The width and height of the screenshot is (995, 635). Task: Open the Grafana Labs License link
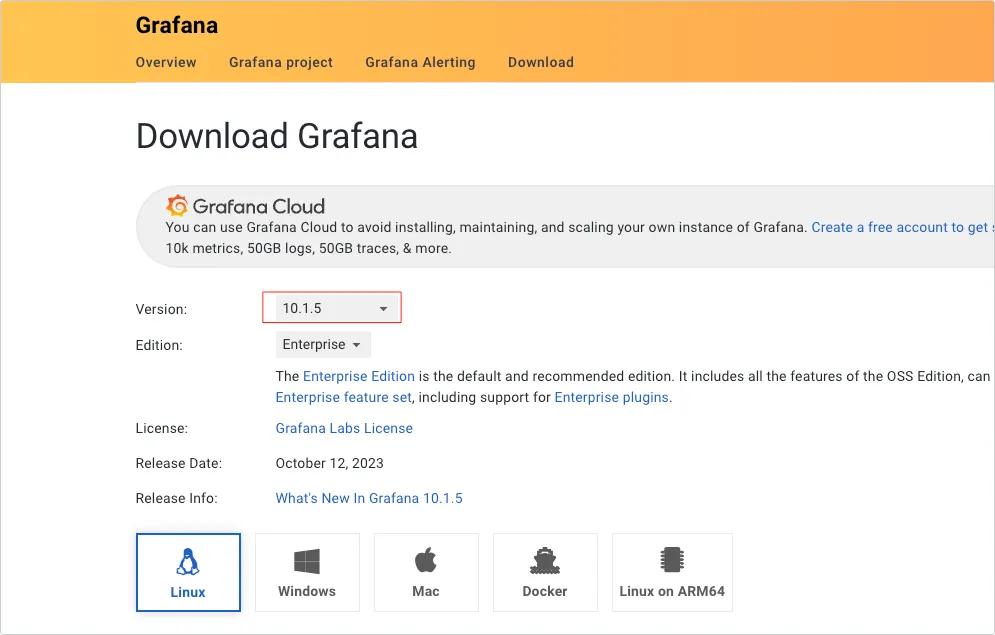[344, 428]
